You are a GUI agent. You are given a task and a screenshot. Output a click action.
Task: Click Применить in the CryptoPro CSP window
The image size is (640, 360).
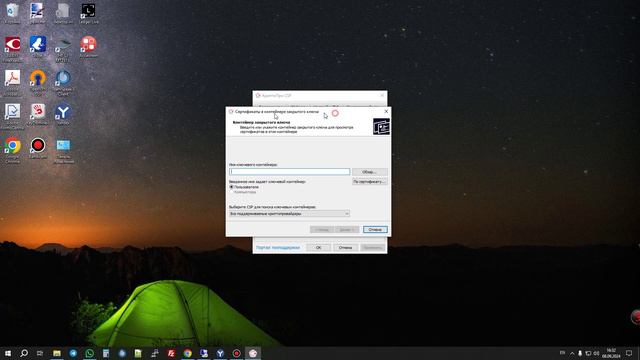pos(372,247)
